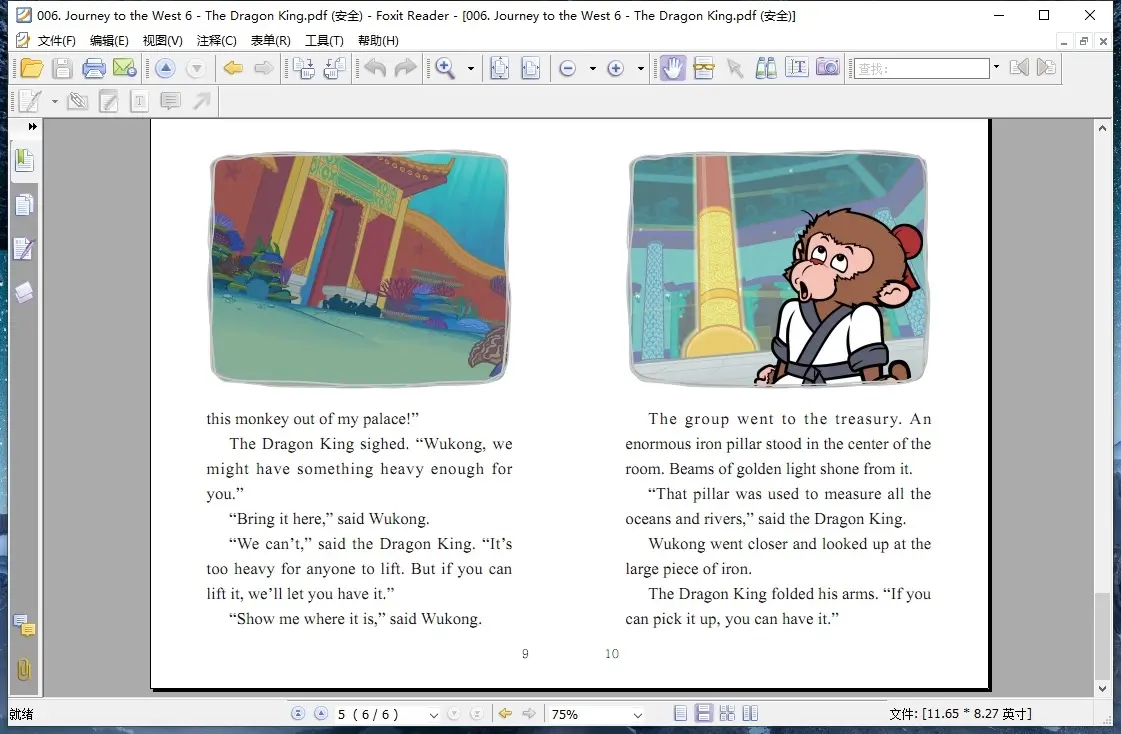This screenshot has height=734, width=1121.
Task: Expand the 75% zoom level dropdown
Action: 637,715
